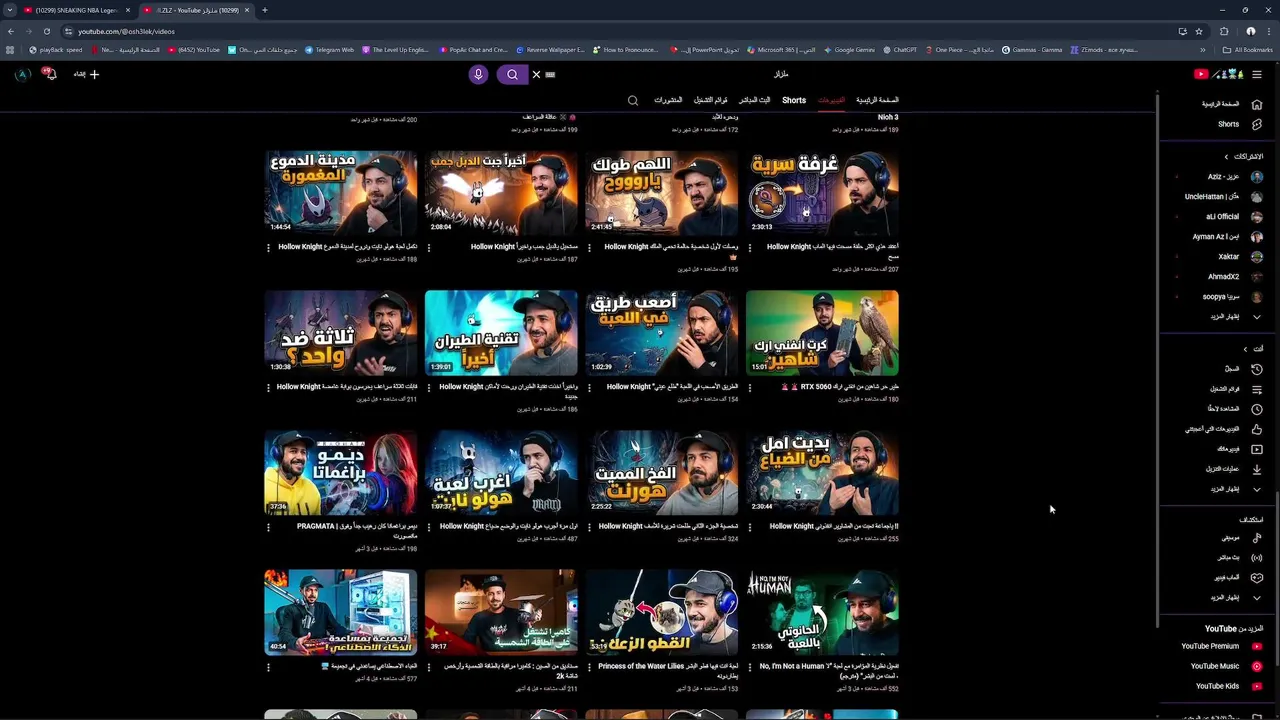Open the Princess of the Water Lilies thumbnail
Screen dimensions: 1280x720
click(x=661, y=612)
